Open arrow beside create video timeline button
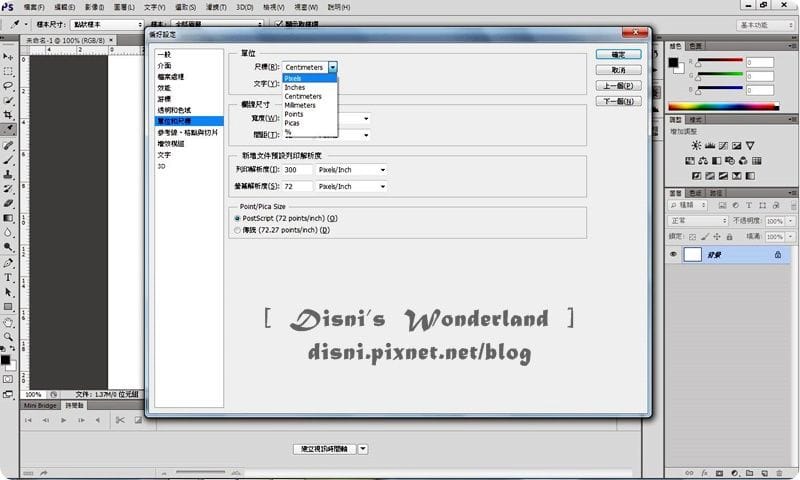This screenshot has width=800, height=480. (x=363, y=449)
